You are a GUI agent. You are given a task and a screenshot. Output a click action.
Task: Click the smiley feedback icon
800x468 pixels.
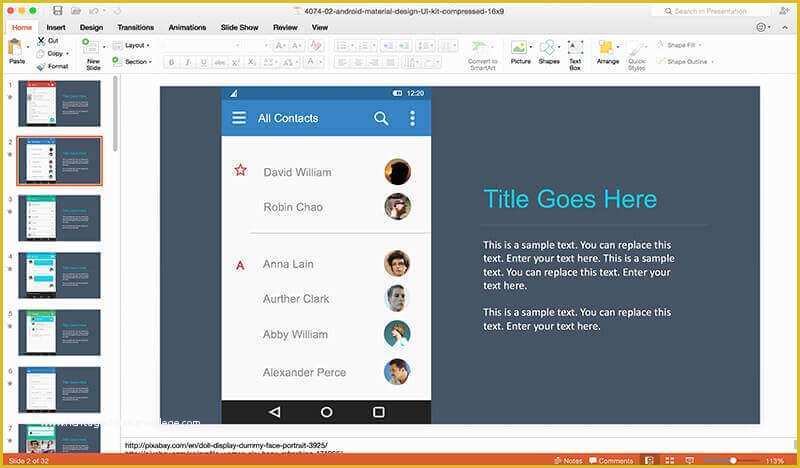[761, 27]
